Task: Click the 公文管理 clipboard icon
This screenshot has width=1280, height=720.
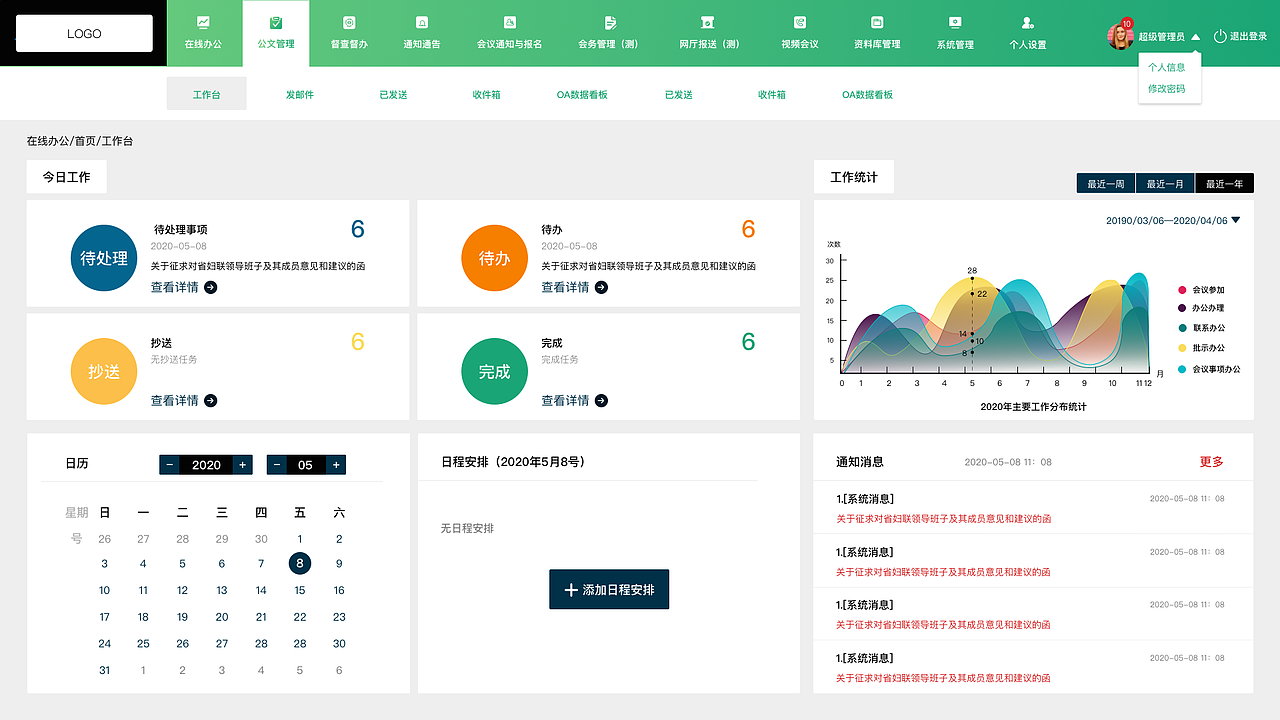Action: point(276,22)
